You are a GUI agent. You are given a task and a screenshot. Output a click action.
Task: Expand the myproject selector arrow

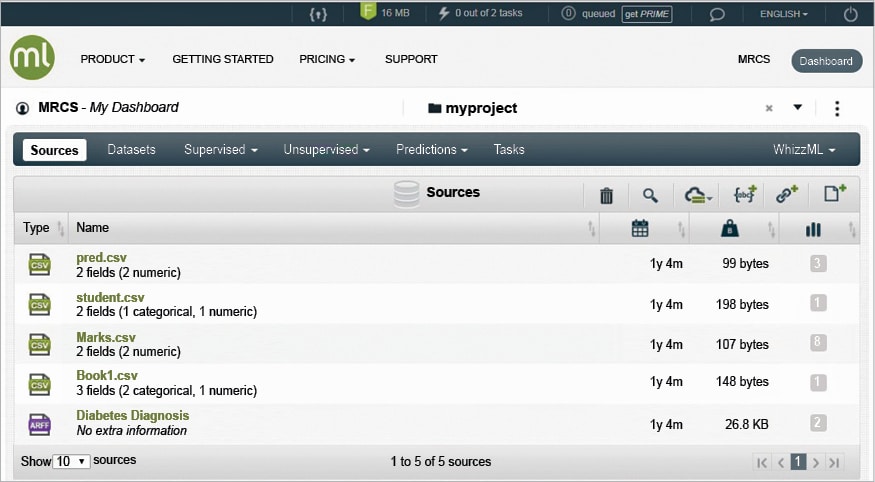pyautogui.click(x=798, y=107)
